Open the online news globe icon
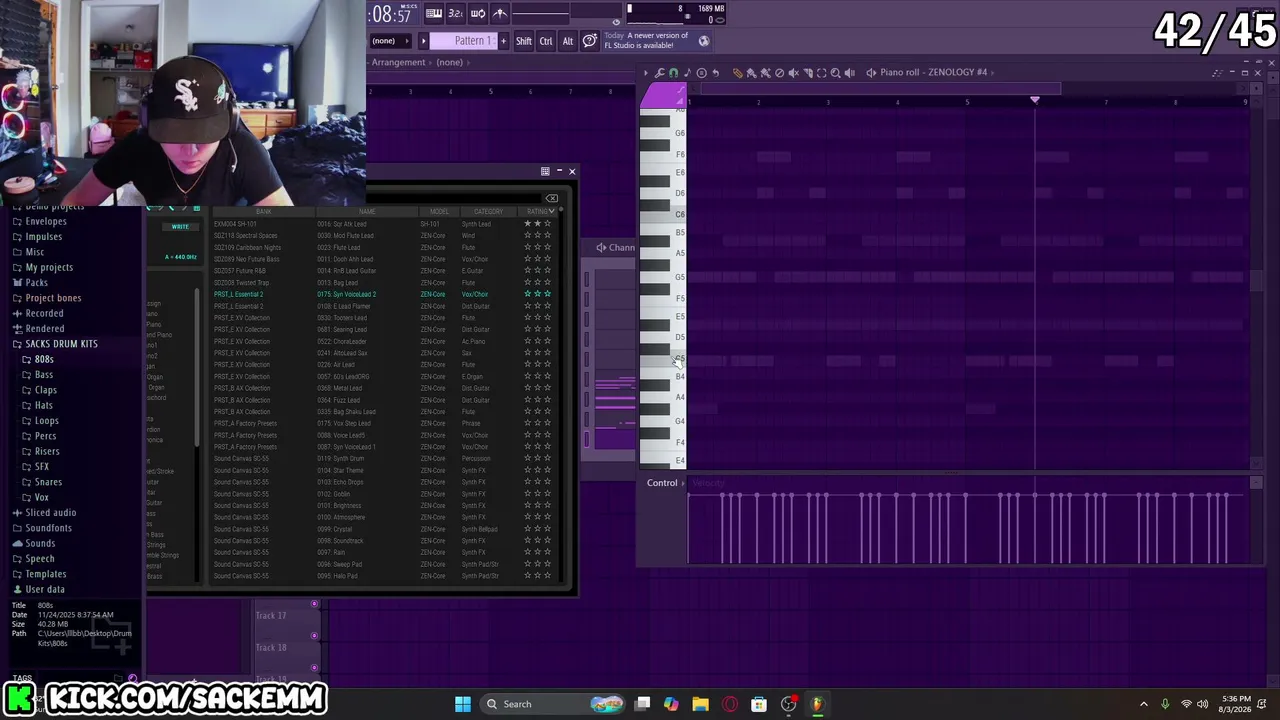Screen dimensions: 1280x720 [704, 41]
